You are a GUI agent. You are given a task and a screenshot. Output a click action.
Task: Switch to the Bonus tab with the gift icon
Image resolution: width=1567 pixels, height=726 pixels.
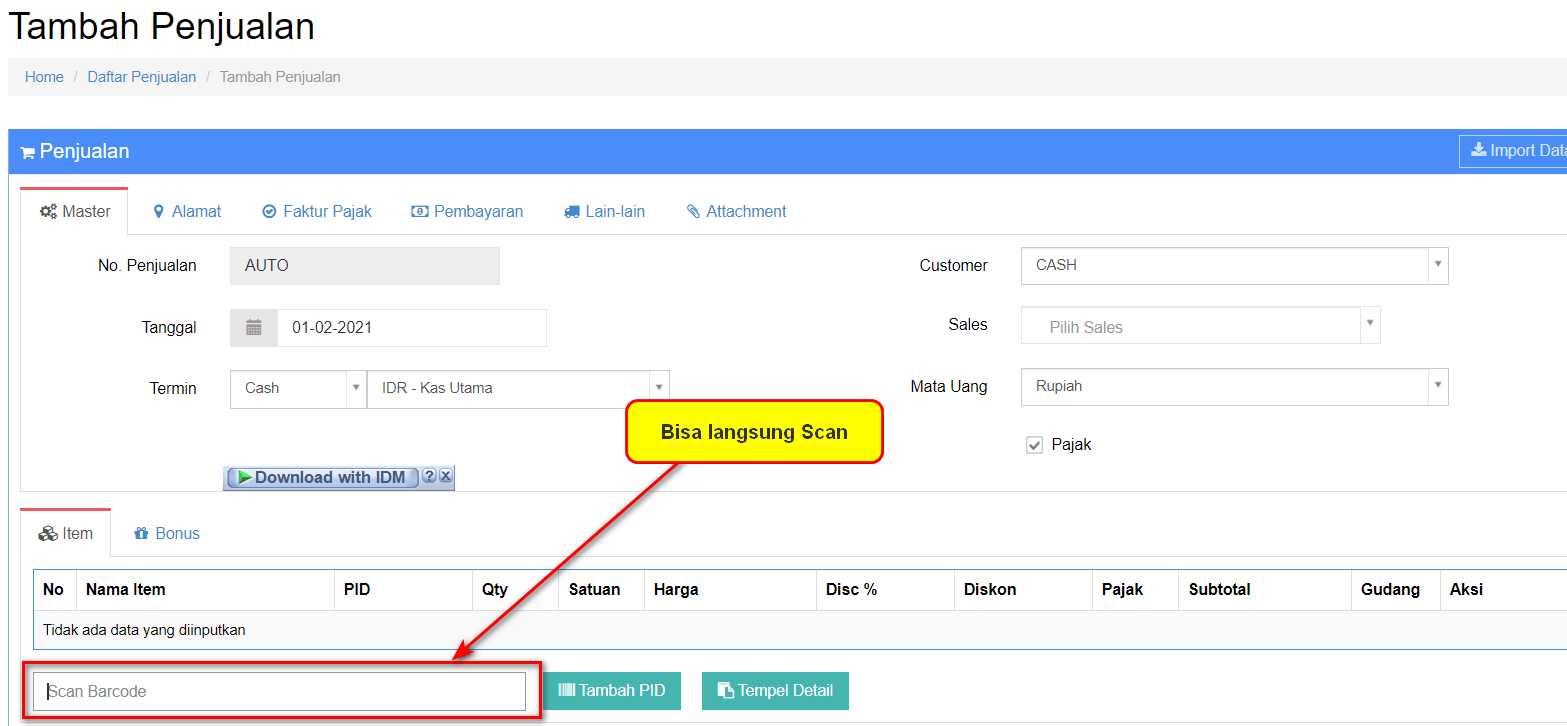click(x=167, y=534)
